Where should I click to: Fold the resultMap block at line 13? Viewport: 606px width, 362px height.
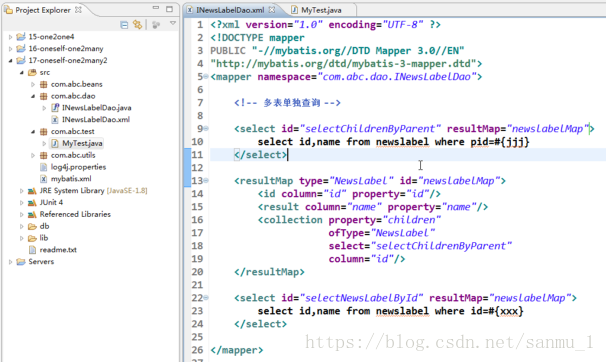[206, 180]
